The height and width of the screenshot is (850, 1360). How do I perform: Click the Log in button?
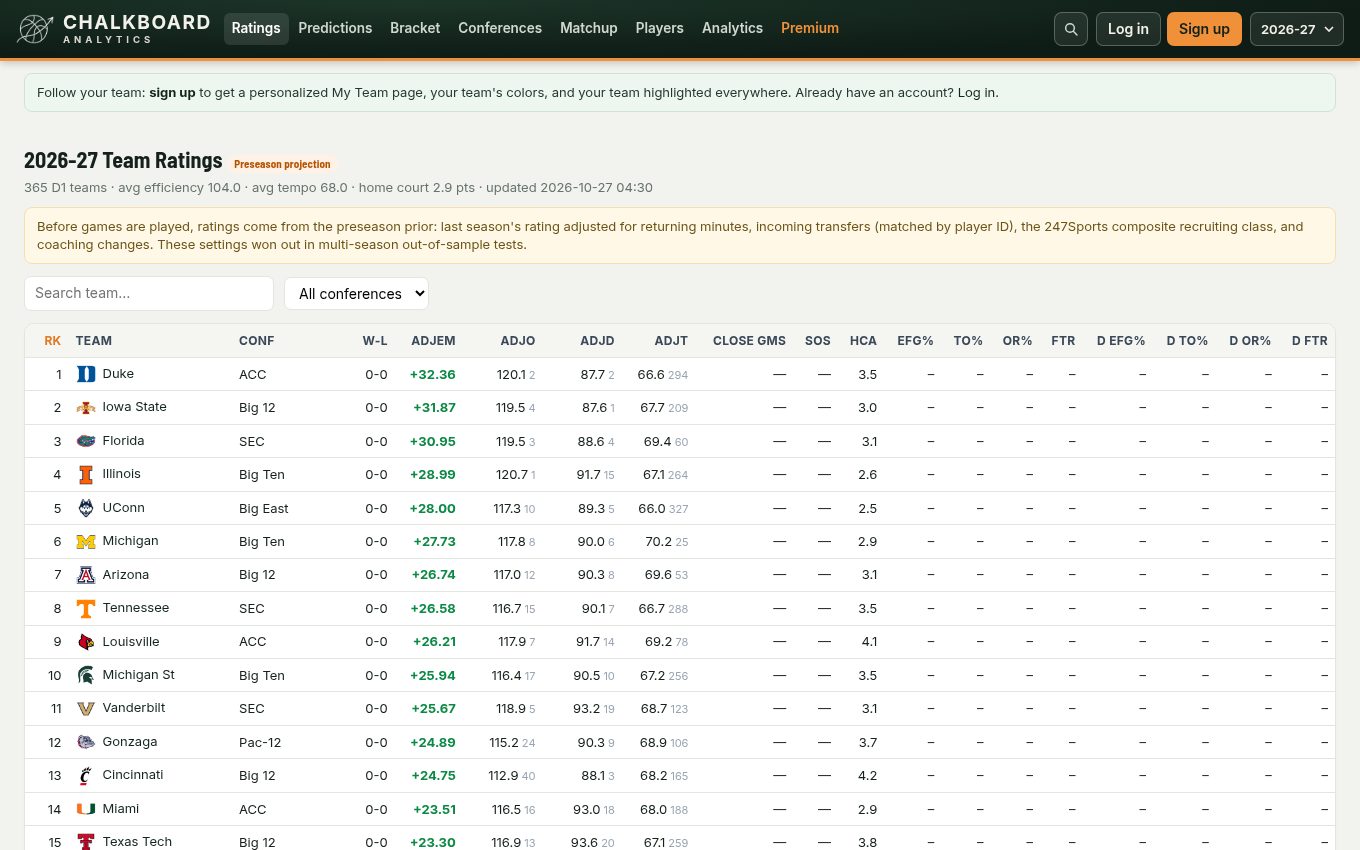pyautogui.click(x=1128, y=29)
